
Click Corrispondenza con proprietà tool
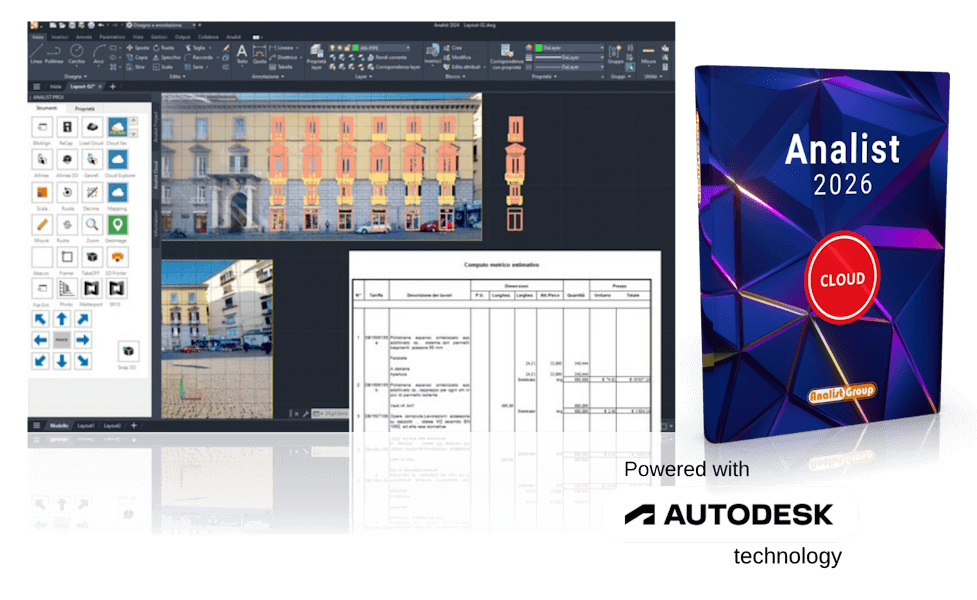click(x=507, y=56)
